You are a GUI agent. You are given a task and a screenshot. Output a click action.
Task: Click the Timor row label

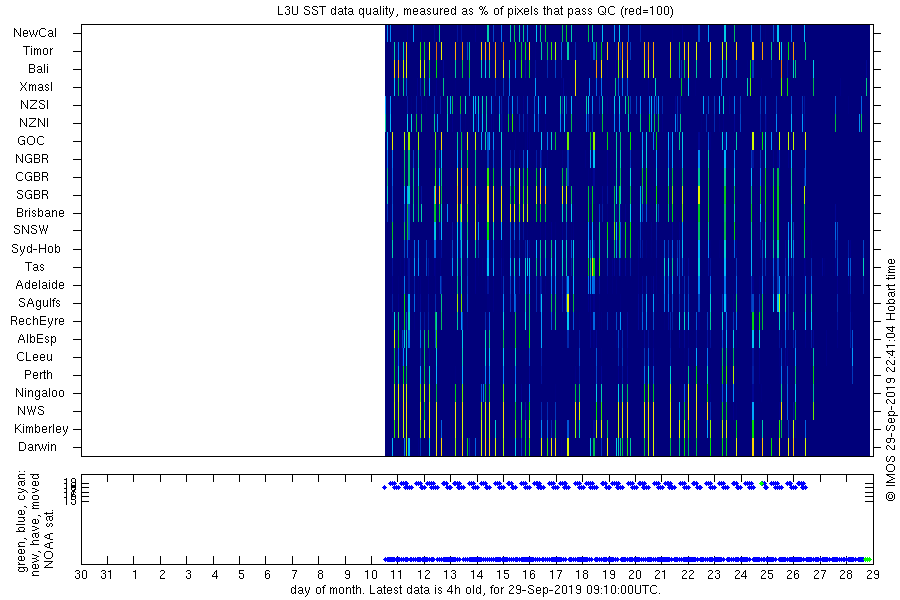(38, 51)
